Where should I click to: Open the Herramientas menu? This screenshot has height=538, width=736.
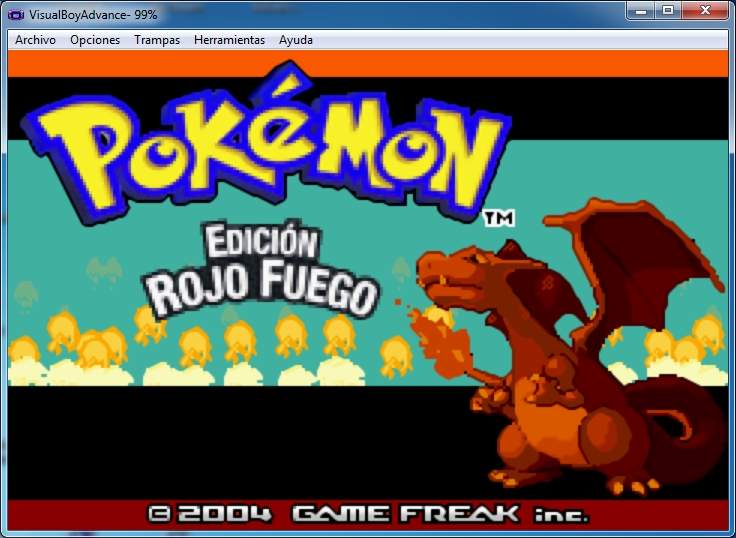tap(229, 40)
